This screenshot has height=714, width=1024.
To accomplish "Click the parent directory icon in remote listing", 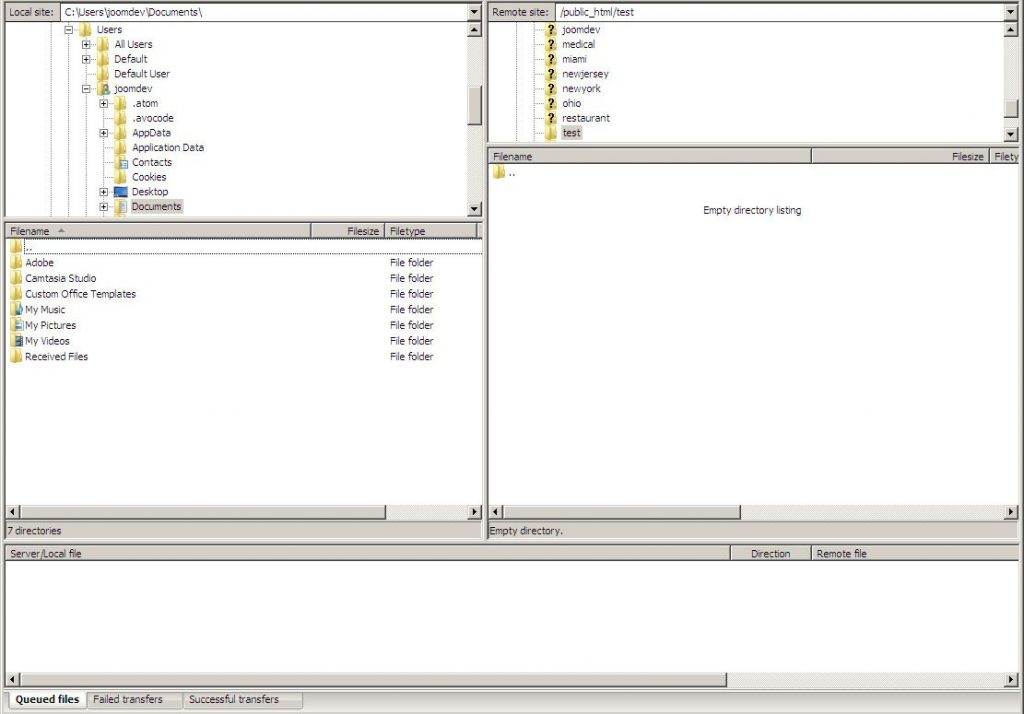I will coord(498,172).
